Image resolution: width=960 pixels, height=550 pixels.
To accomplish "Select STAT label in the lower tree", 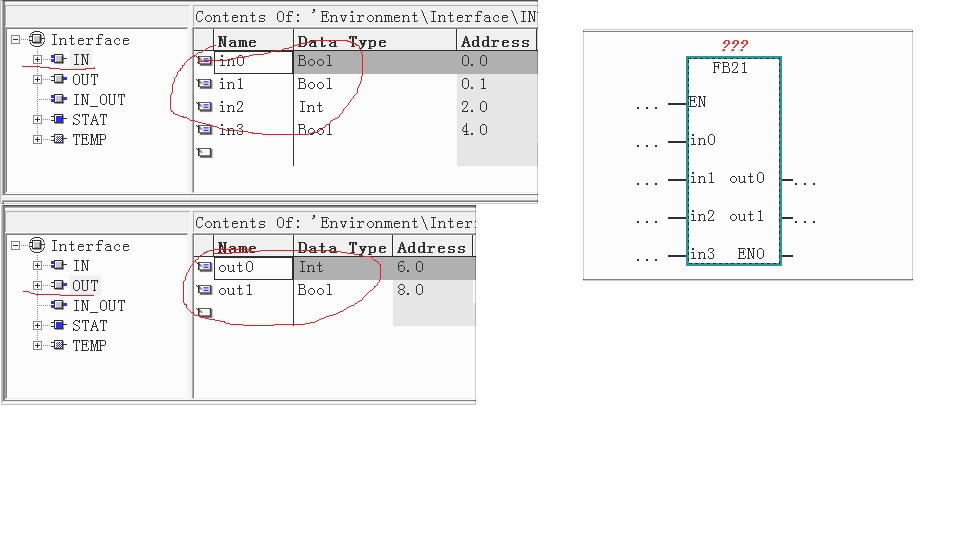I will click(89, 326).
